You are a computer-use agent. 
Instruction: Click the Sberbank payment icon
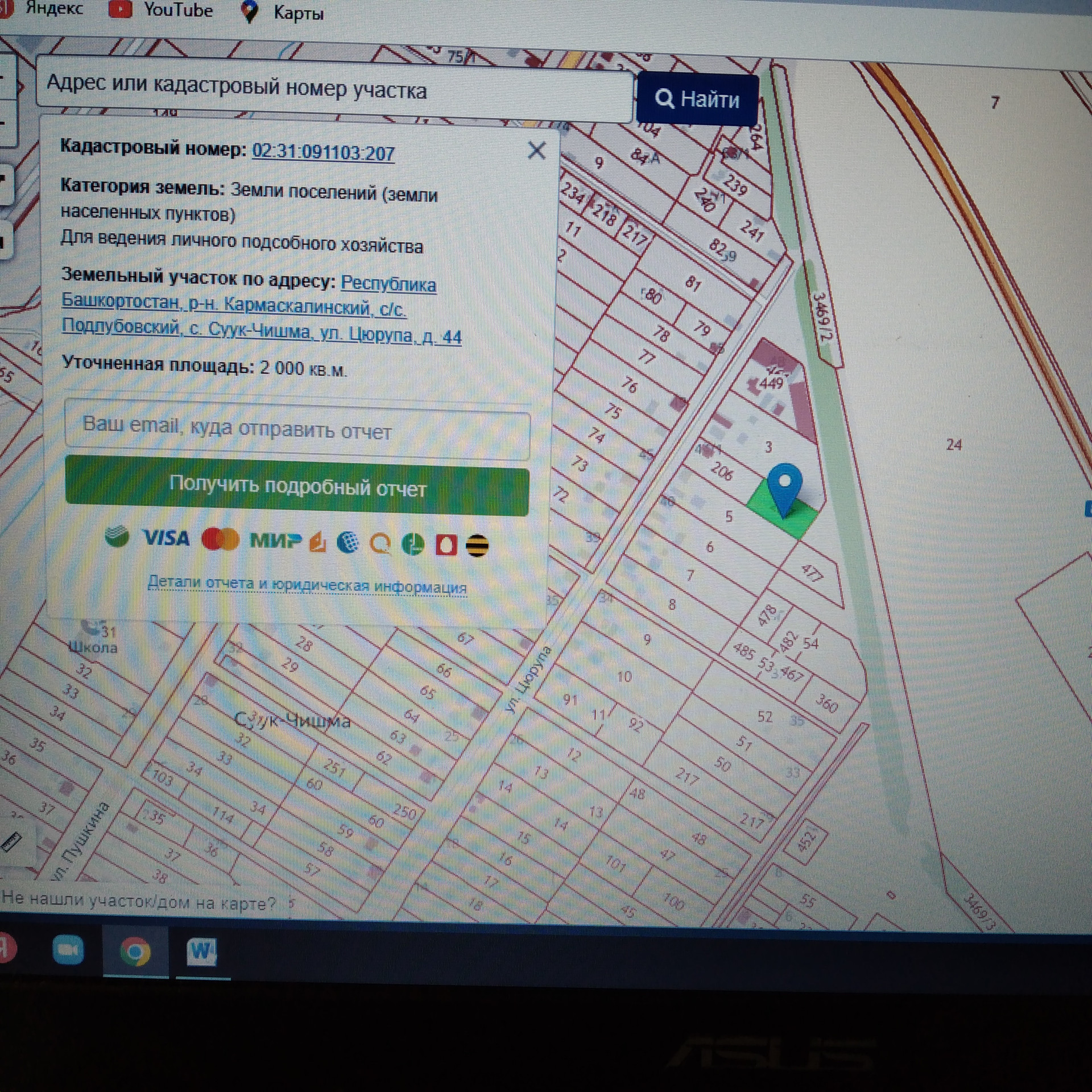(117, 536)
